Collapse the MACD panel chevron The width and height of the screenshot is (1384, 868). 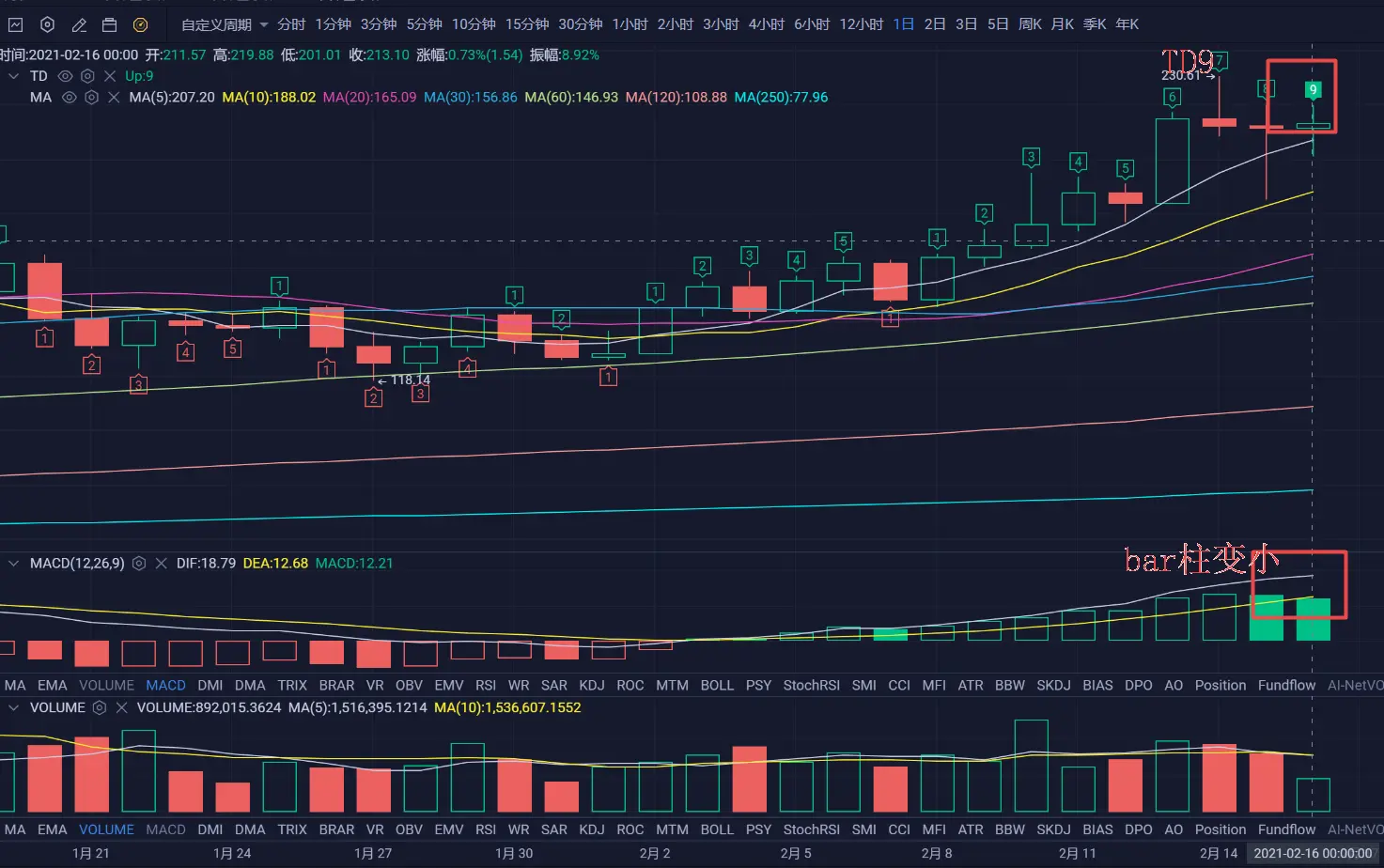[x=13, y=564]
